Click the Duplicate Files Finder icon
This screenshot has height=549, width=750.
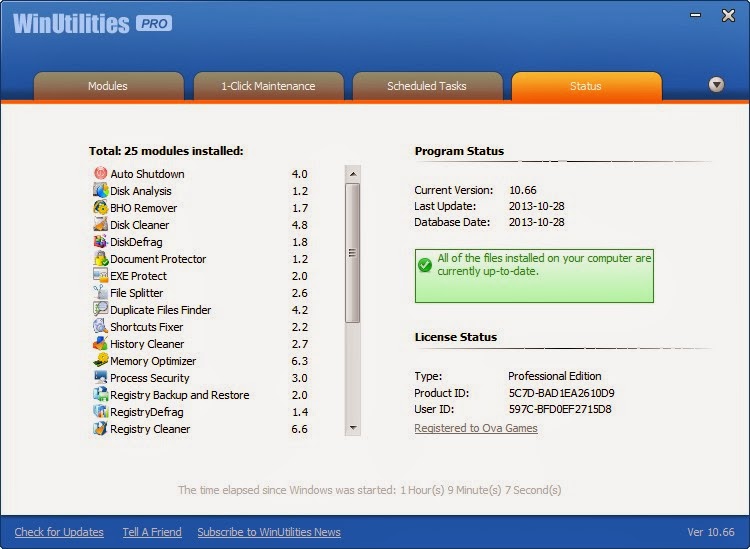(100, 309)
